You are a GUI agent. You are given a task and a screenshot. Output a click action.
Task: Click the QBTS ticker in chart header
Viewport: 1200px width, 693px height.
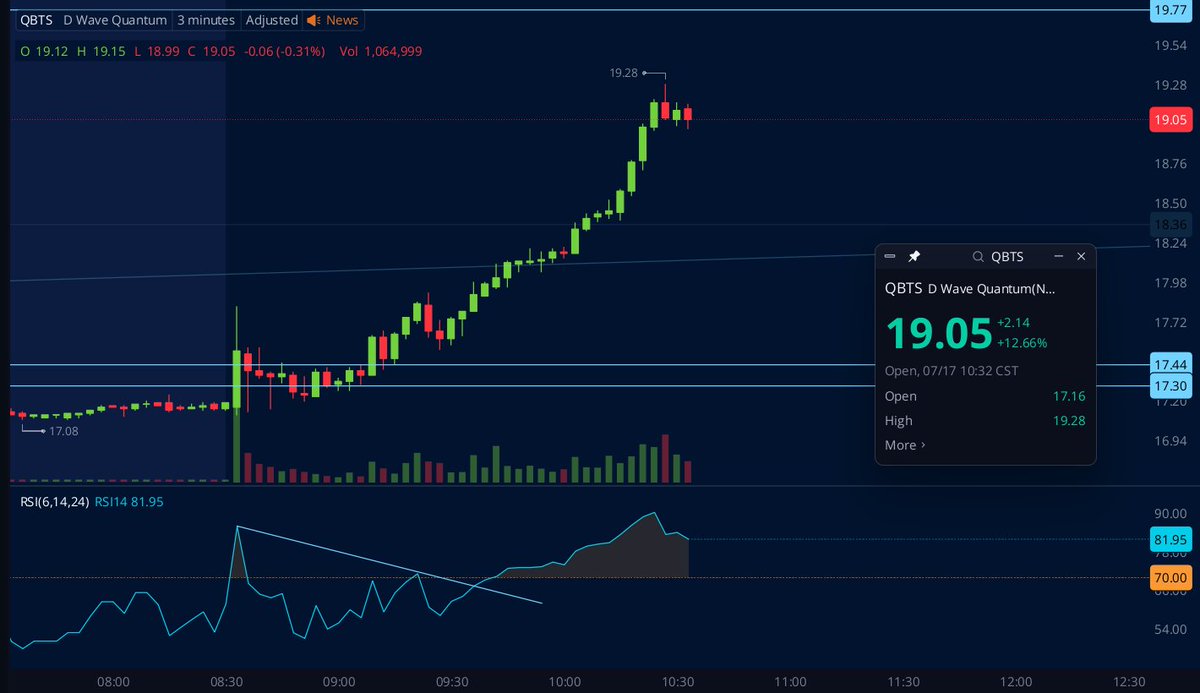[x=36, y=20]
